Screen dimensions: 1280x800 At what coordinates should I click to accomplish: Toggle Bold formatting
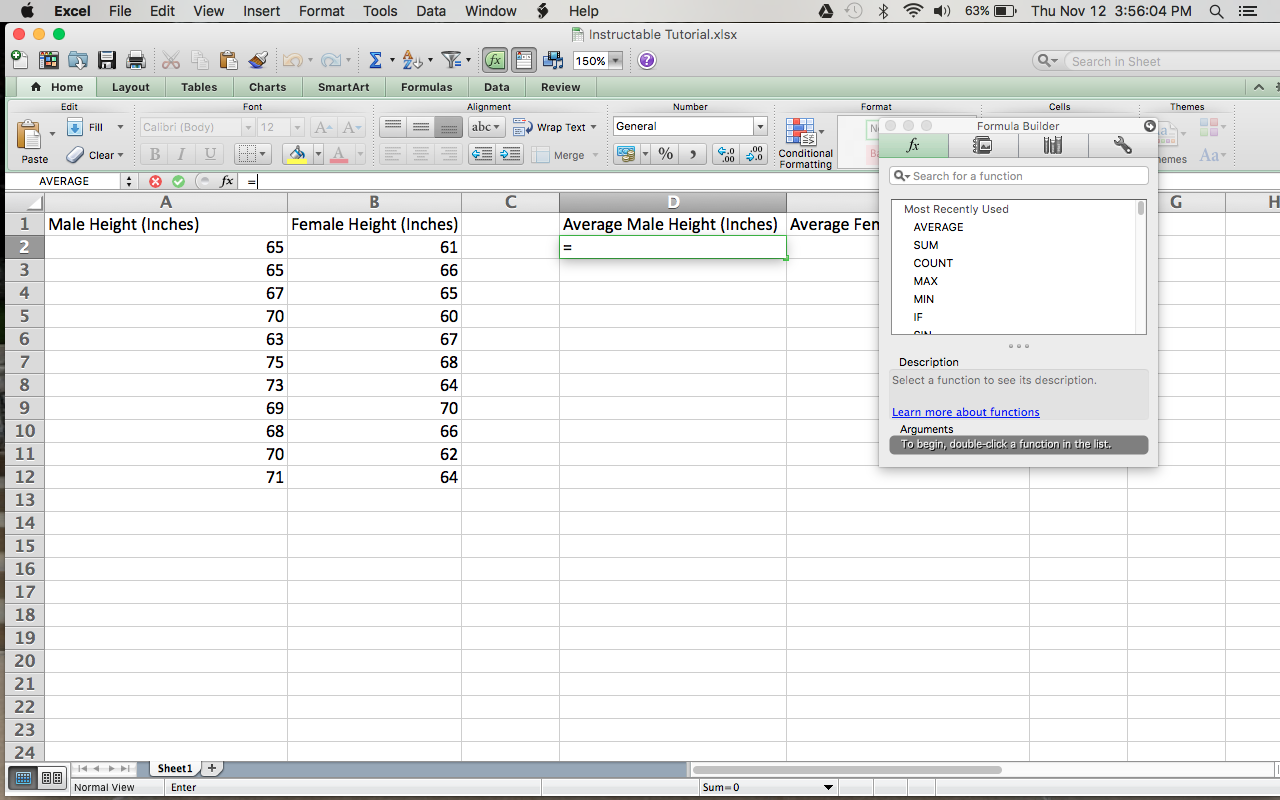tap(154, 154)
